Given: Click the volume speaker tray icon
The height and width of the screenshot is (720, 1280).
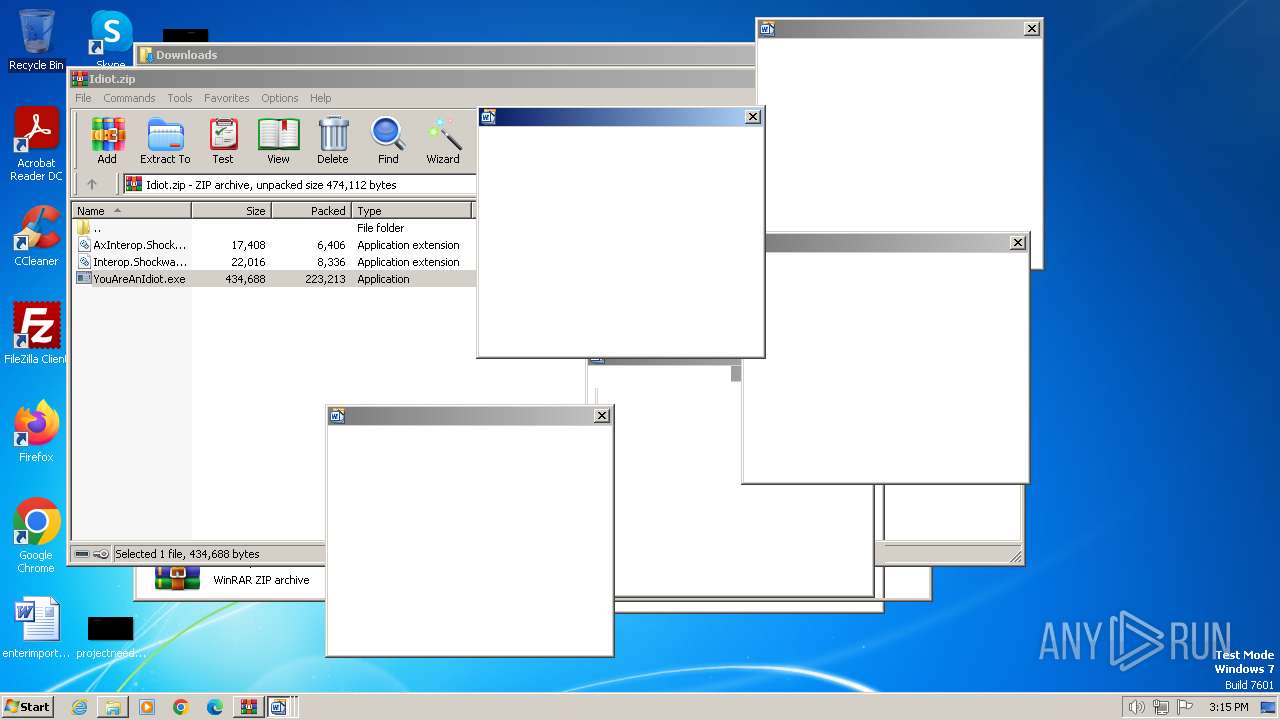Looking at the screenshot, I should pyautogui.click(x=1136, y=707).
